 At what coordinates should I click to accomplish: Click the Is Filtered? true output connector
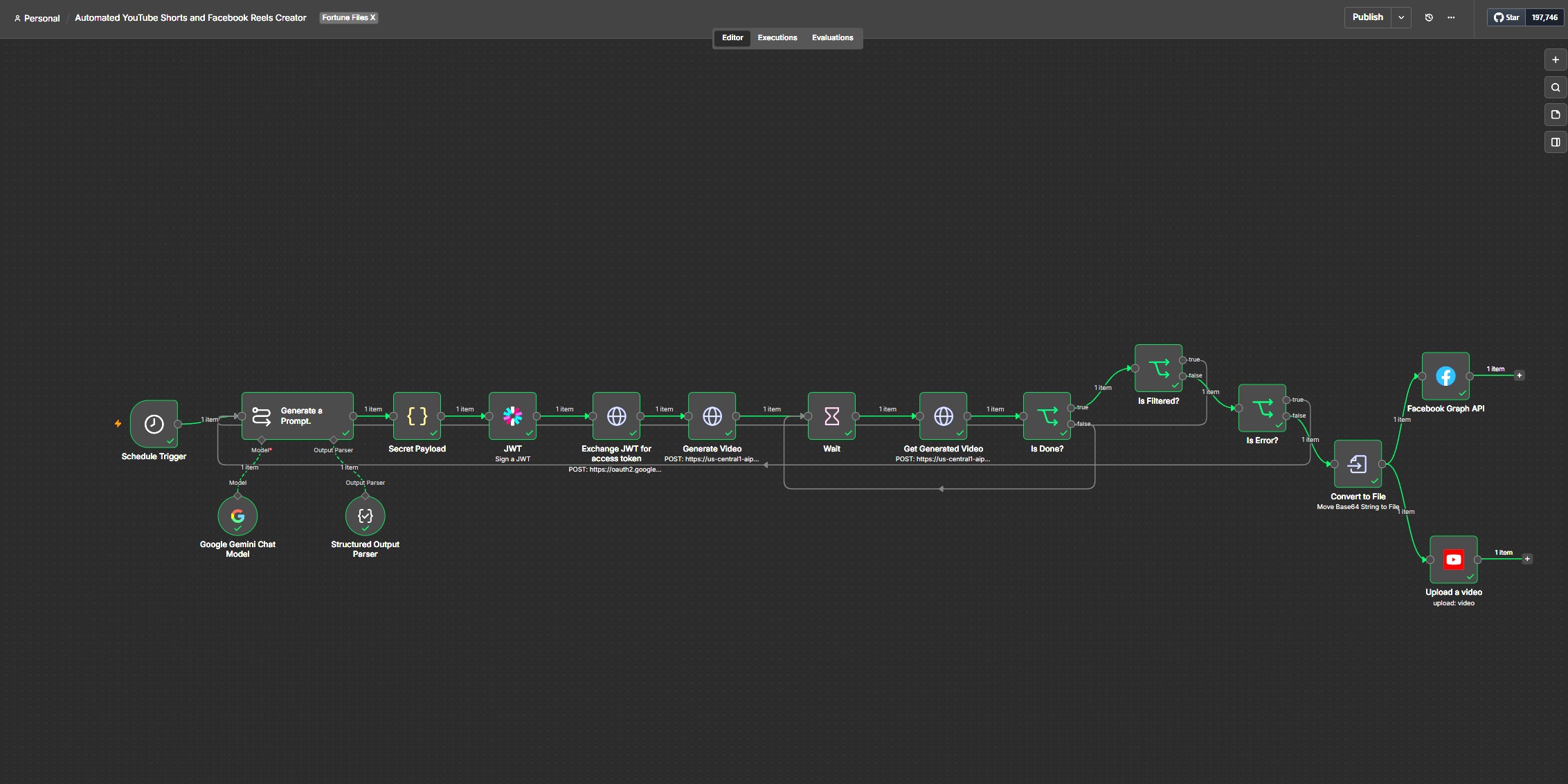pos(1182,360)
